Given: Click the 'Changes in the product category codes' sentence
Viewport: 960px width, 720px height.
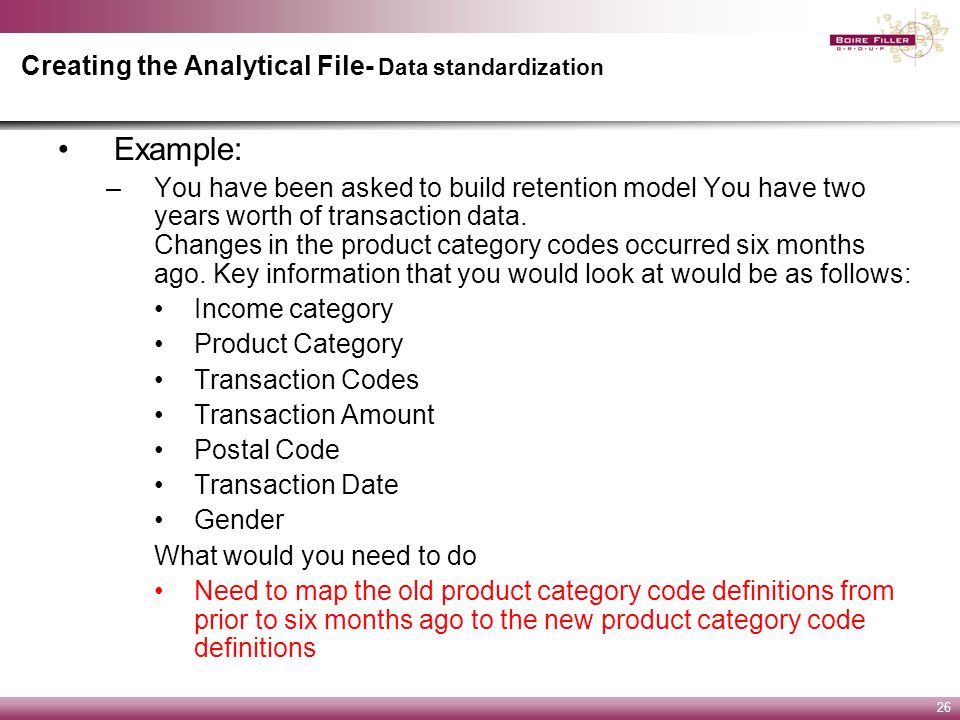Looking at the screenshot, I should tap(509, 245).
